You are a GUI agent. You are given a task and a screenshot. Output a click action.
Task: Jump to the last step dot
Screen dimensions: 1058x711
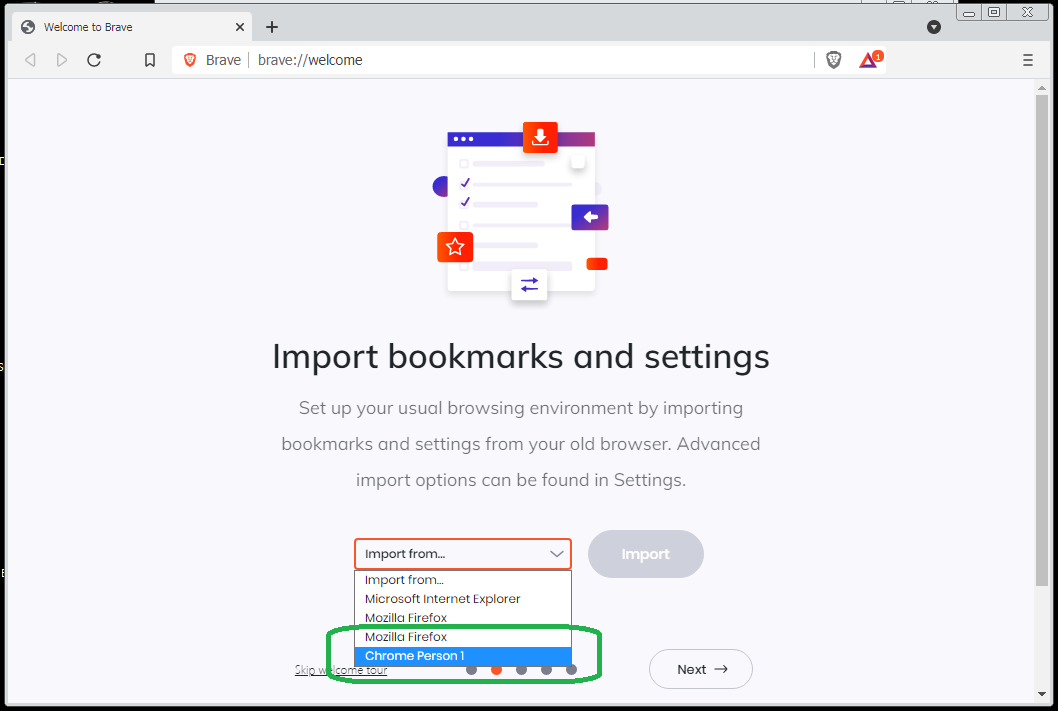point(572,670)
